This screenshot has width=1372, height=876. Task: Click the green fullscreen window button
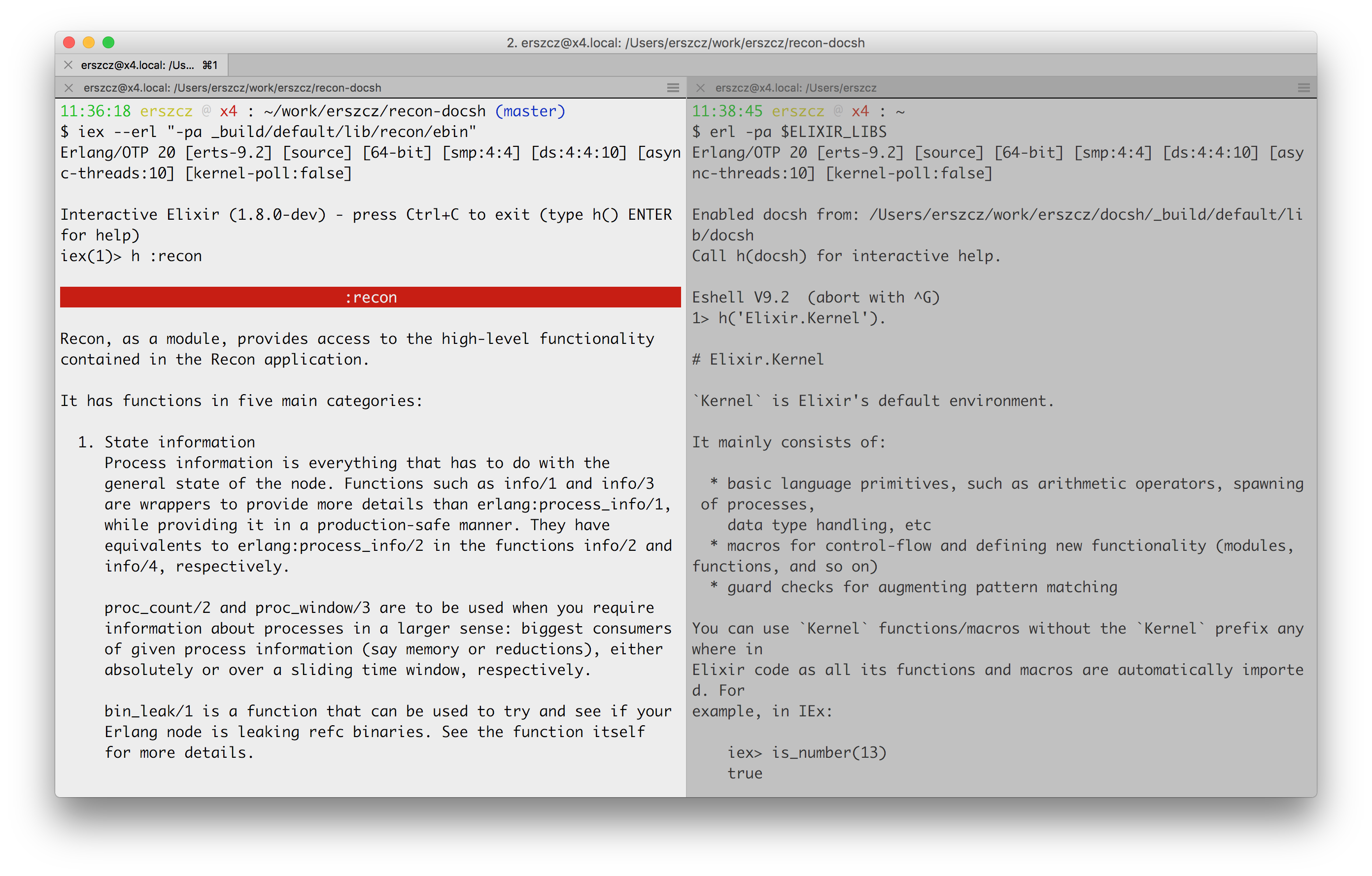[x=108, y=43]
